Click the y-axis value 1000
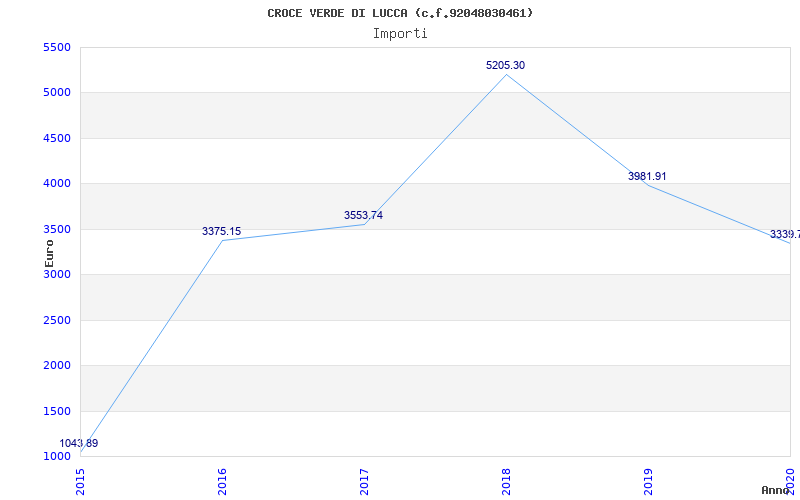The height and width of the screenshot is (500, 800). pos(57,456)
